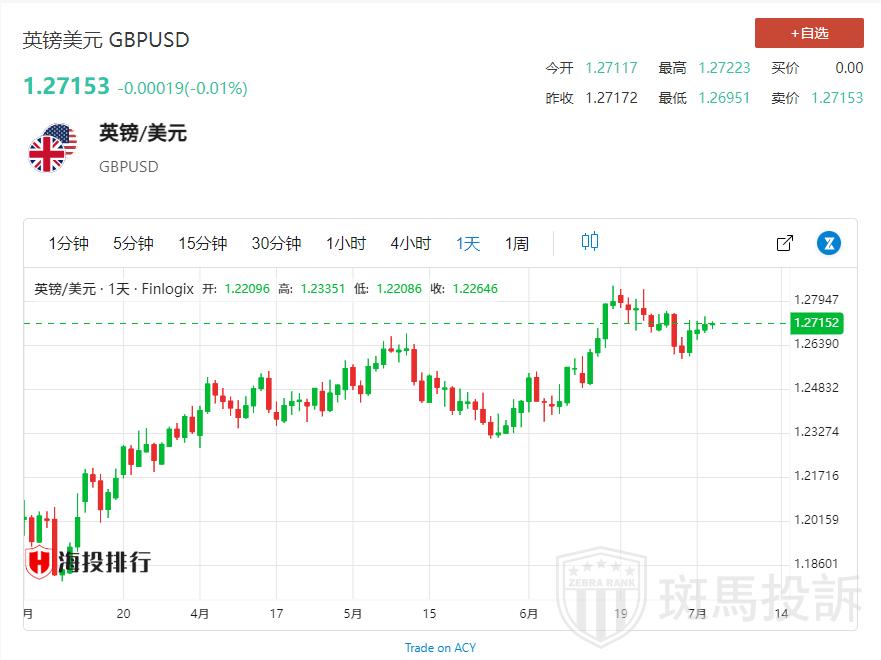The width and height of the screenshot is (881, 660).
Task: Open the Trade on ACY link
Action: (x=440, y=648)
